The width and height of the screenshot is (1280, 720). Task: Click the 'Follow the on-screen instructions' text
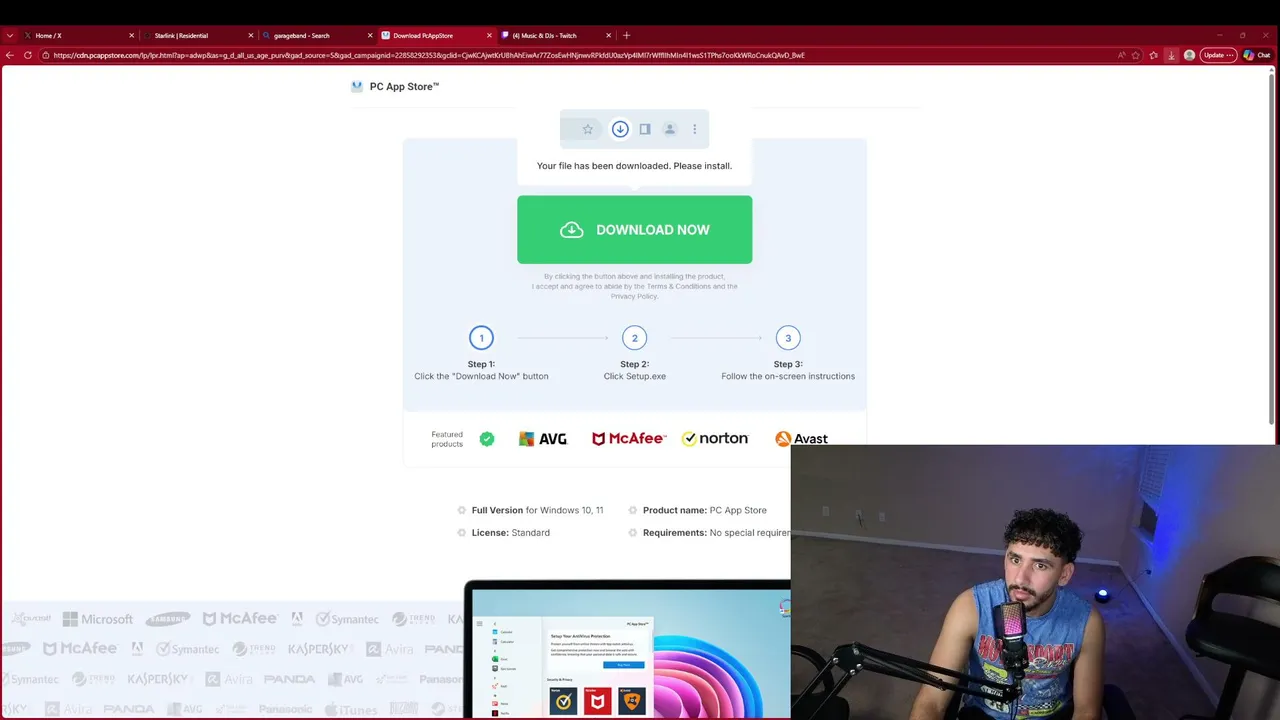point(788,376)
